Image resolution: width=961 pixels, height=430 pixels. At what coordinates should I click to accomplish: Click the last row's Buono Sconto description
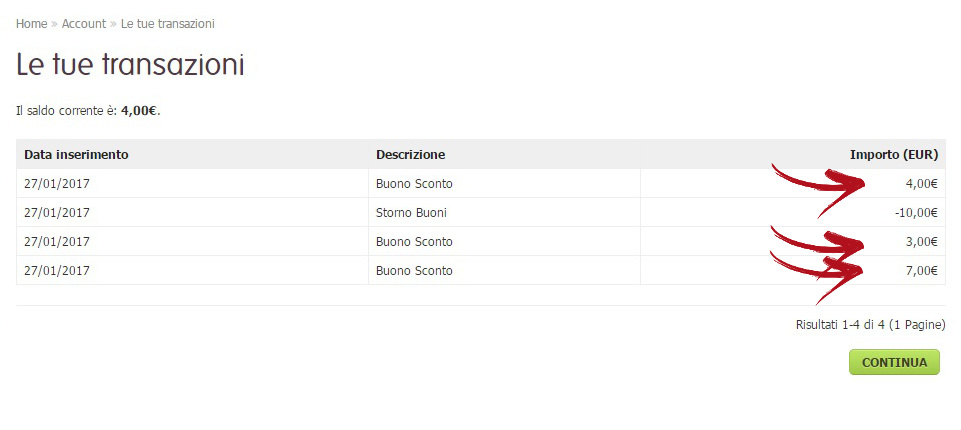[x=414, y=270]
